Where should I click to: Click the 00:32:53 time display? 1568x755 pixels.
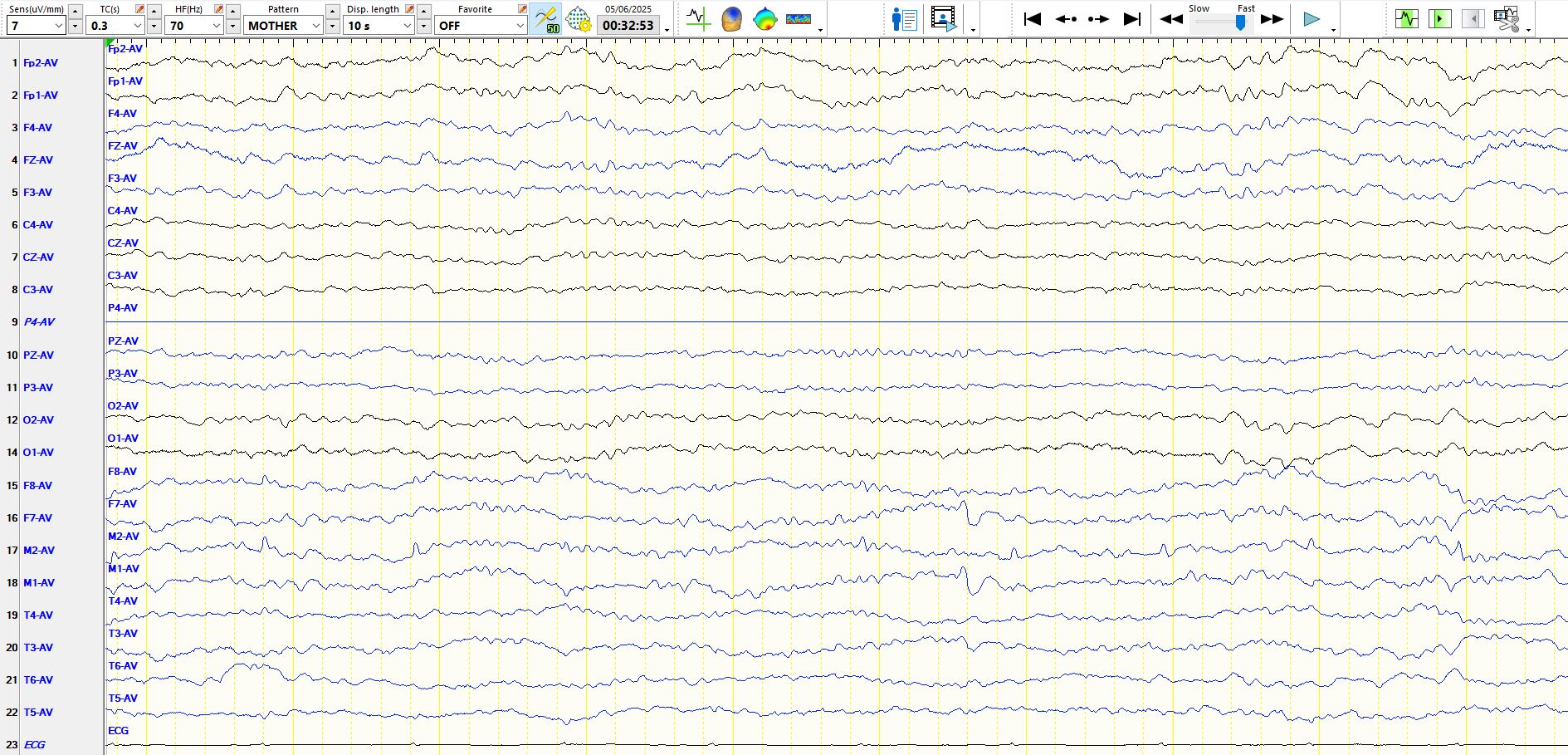[628, 26]
